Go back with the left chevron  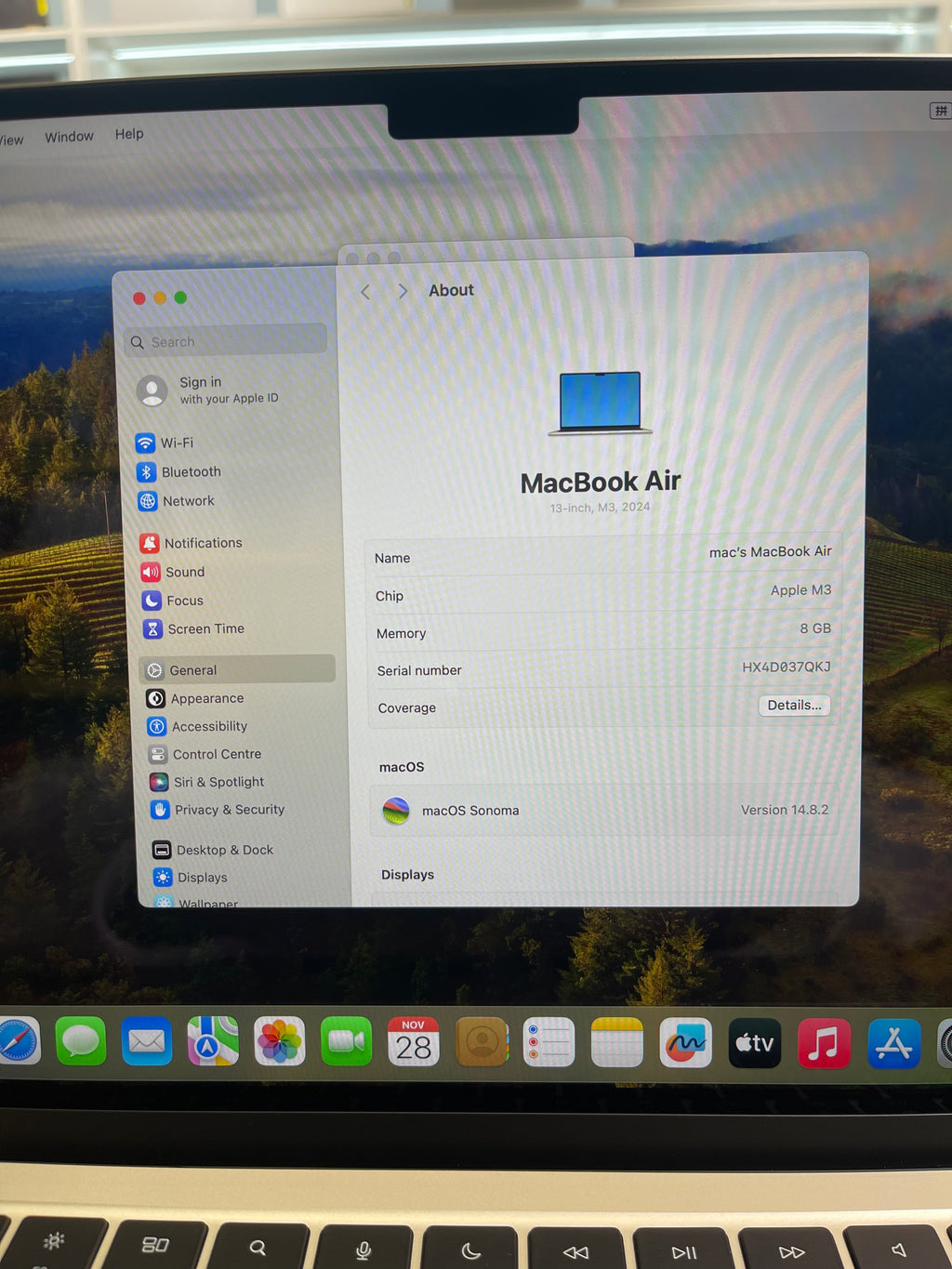[365, 292]
